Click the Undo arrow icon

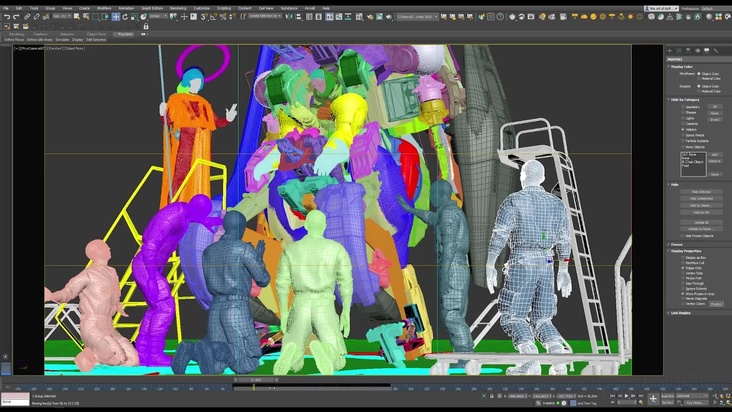[7, 17]
